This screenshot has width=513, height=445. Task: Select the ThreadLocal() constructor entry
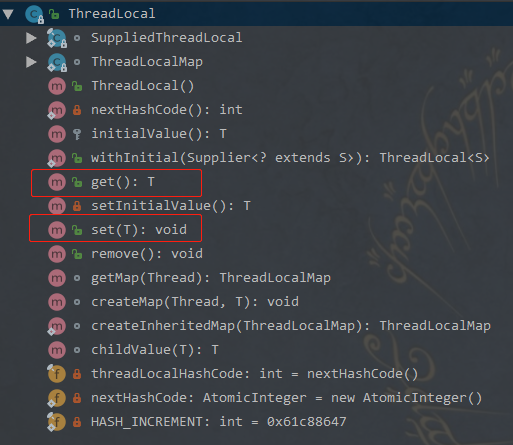click(143, 86)
